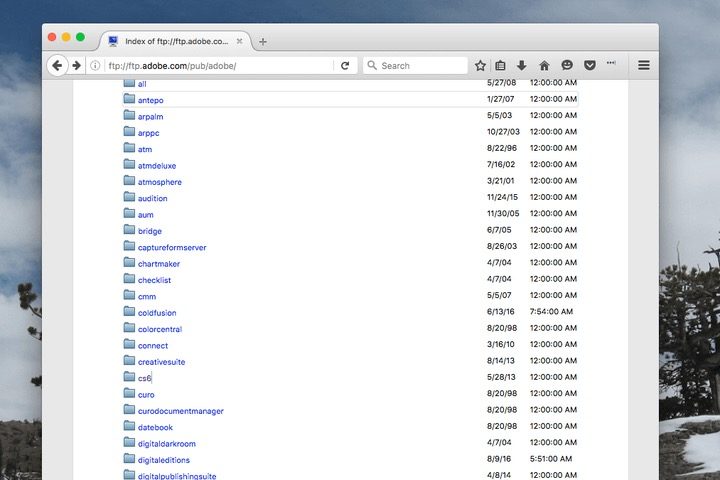Viewport: 720px width, 480px height.
Task: Click the smiley face toolbar icon
Action: (567, 65)
